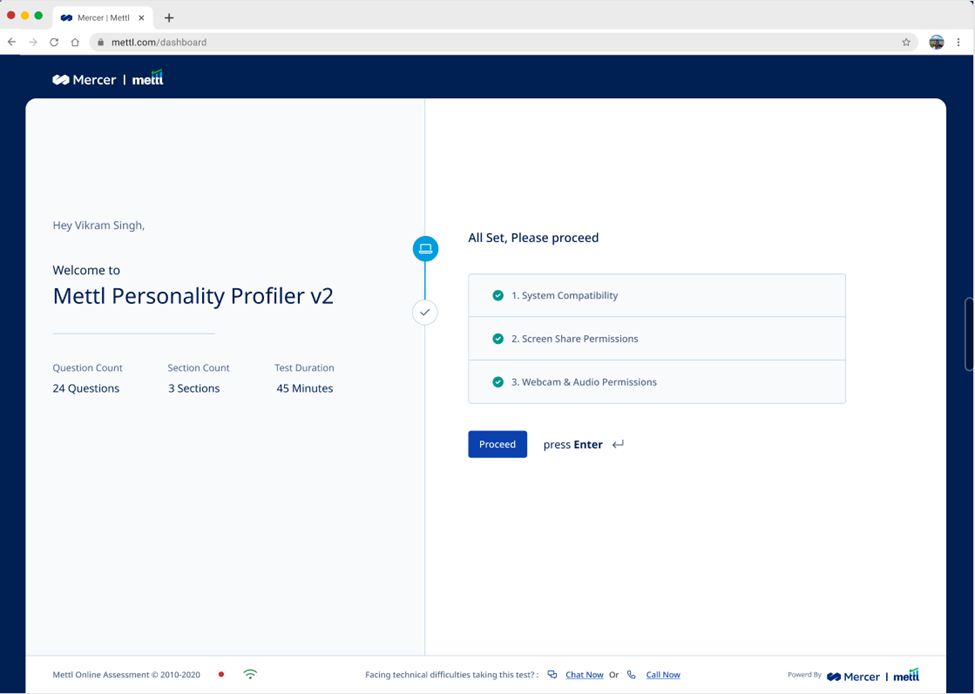Screen dimensions: 975x694
Task: Select the '2. Screen Share Permissions' row text
Action: click(575, 339)
